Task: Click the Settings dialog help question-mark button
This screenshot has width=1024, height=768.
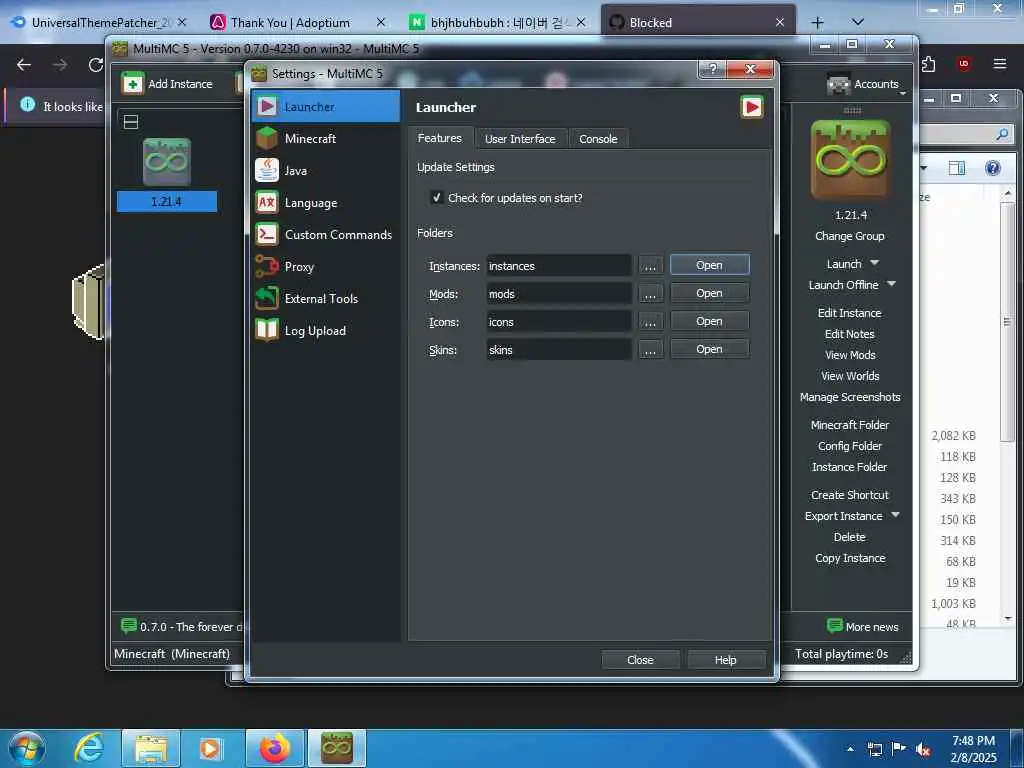Action: pyautogui.click(x=712, y=69)
